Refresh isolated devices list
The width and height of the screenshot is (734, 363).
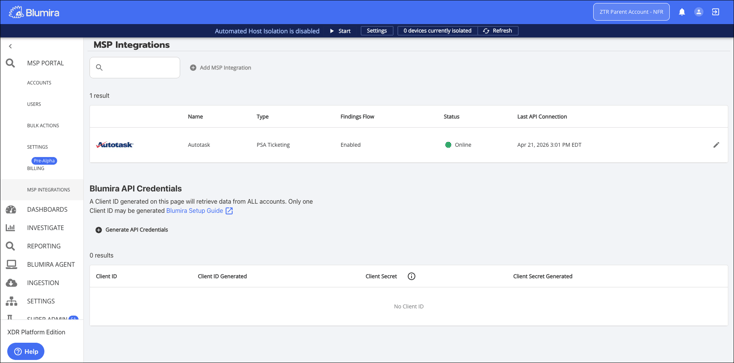[498, 31]
